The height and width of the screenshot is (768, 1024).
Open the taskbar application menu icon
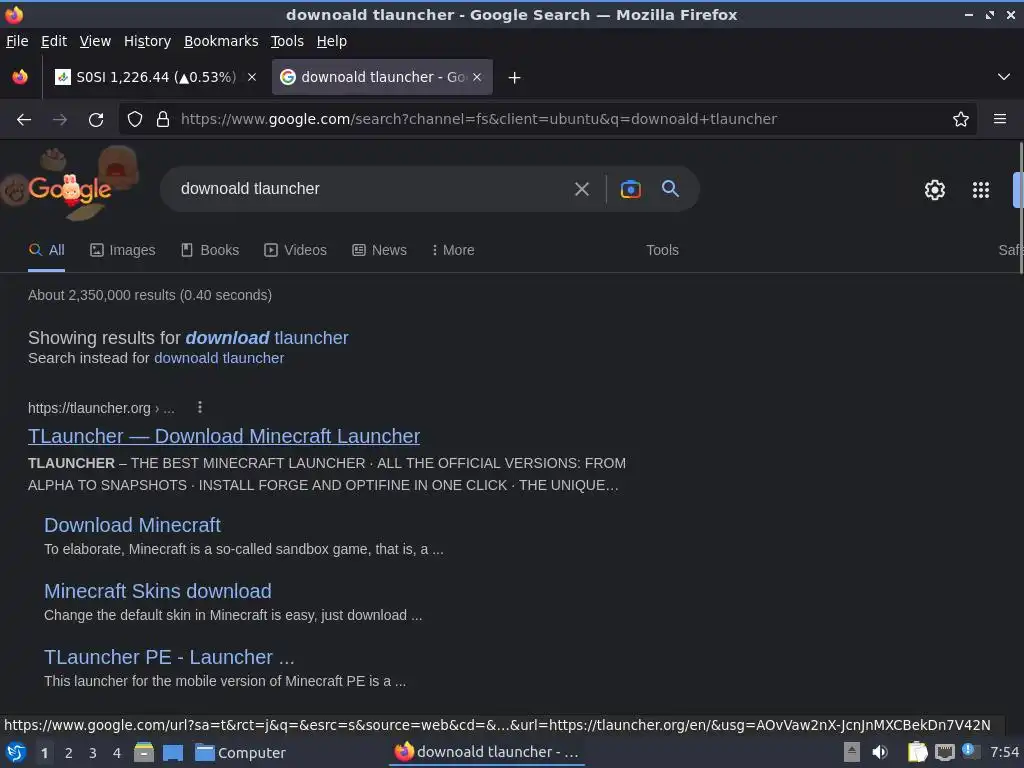[x=16, y=752]
